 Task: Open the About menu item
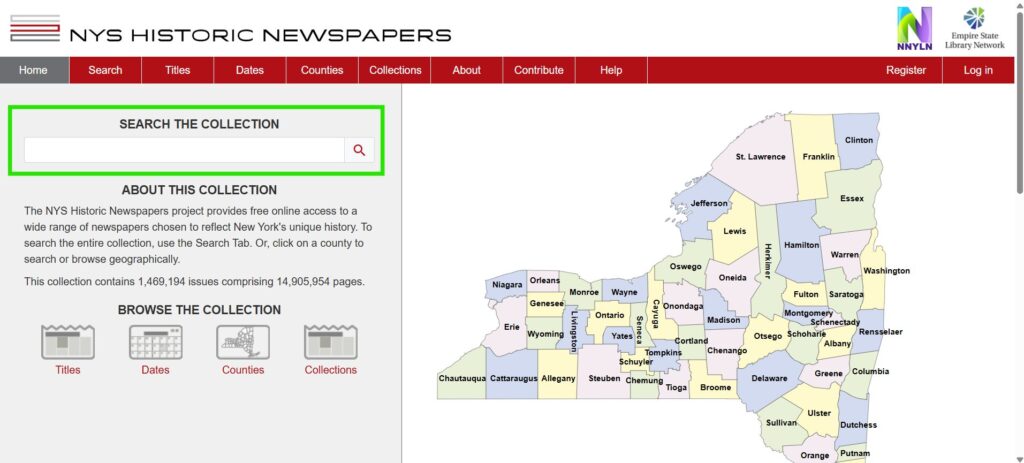click(466, 70)
